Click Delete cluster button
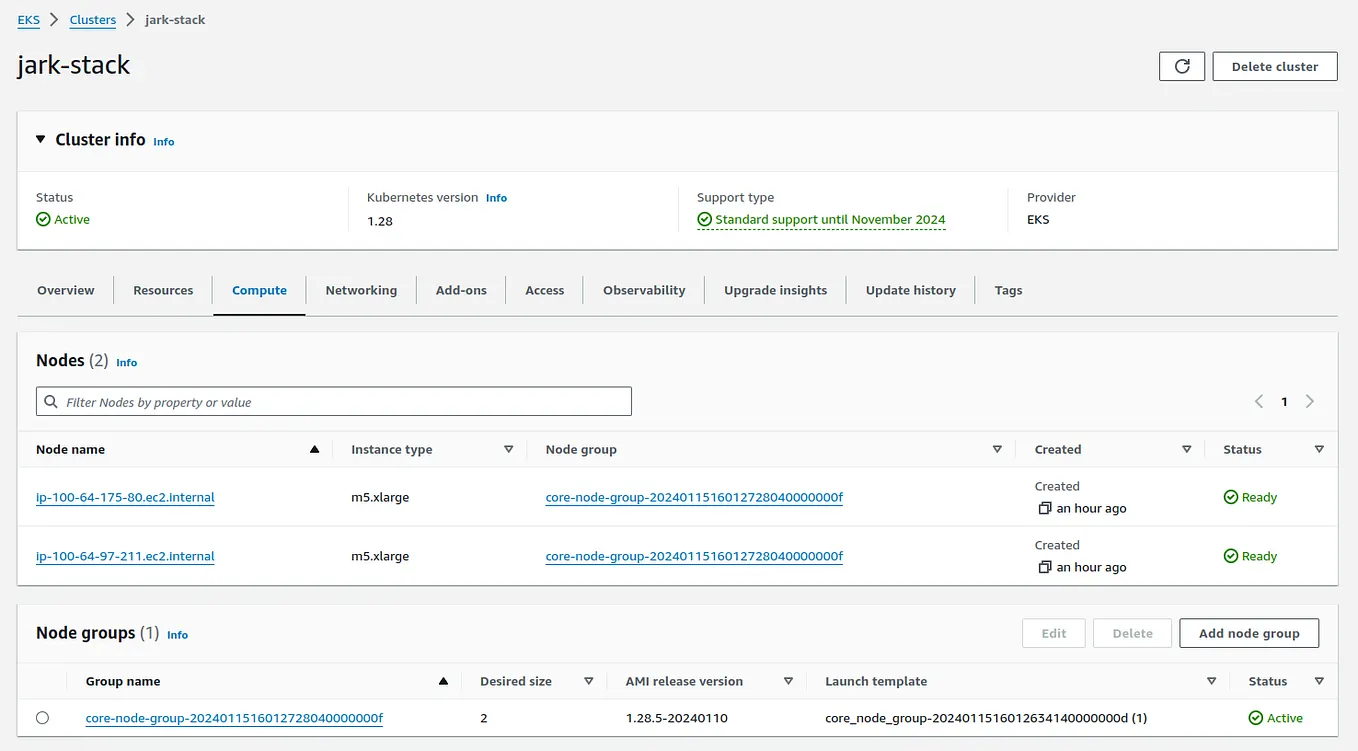The width and height of the screenshot is (1358, 751). pos(1275,67)
